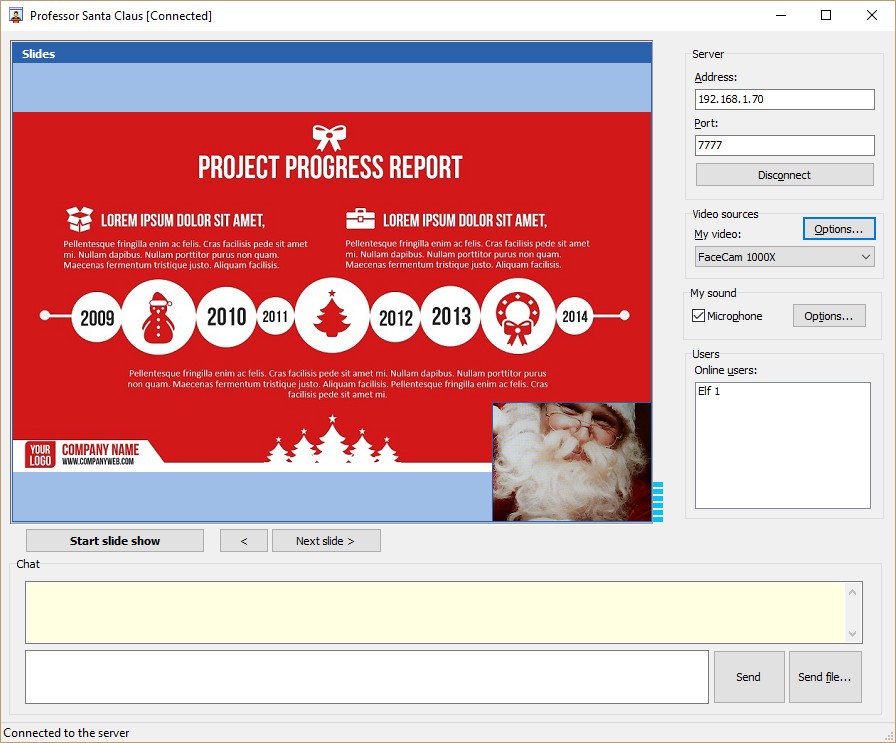The width and height of the screenshot is (896, 743).
Task: Click the briefcase icon on the slide
Action: [360, 219]
